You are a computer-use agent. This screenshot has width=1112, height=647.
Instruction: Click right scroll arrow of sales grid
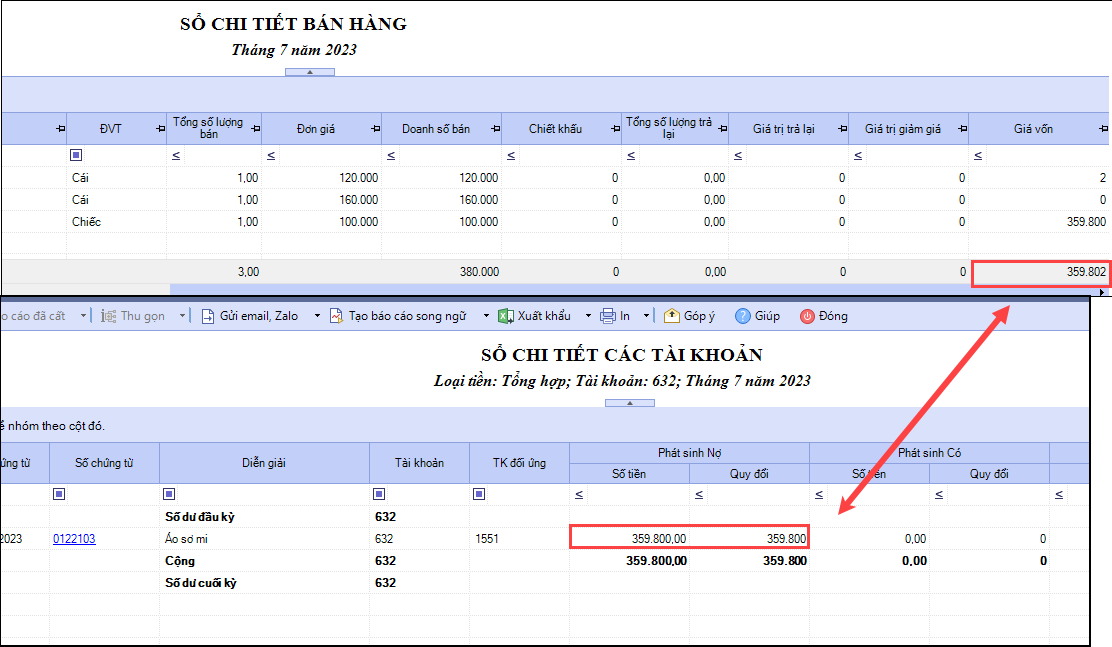[1102, 292]
